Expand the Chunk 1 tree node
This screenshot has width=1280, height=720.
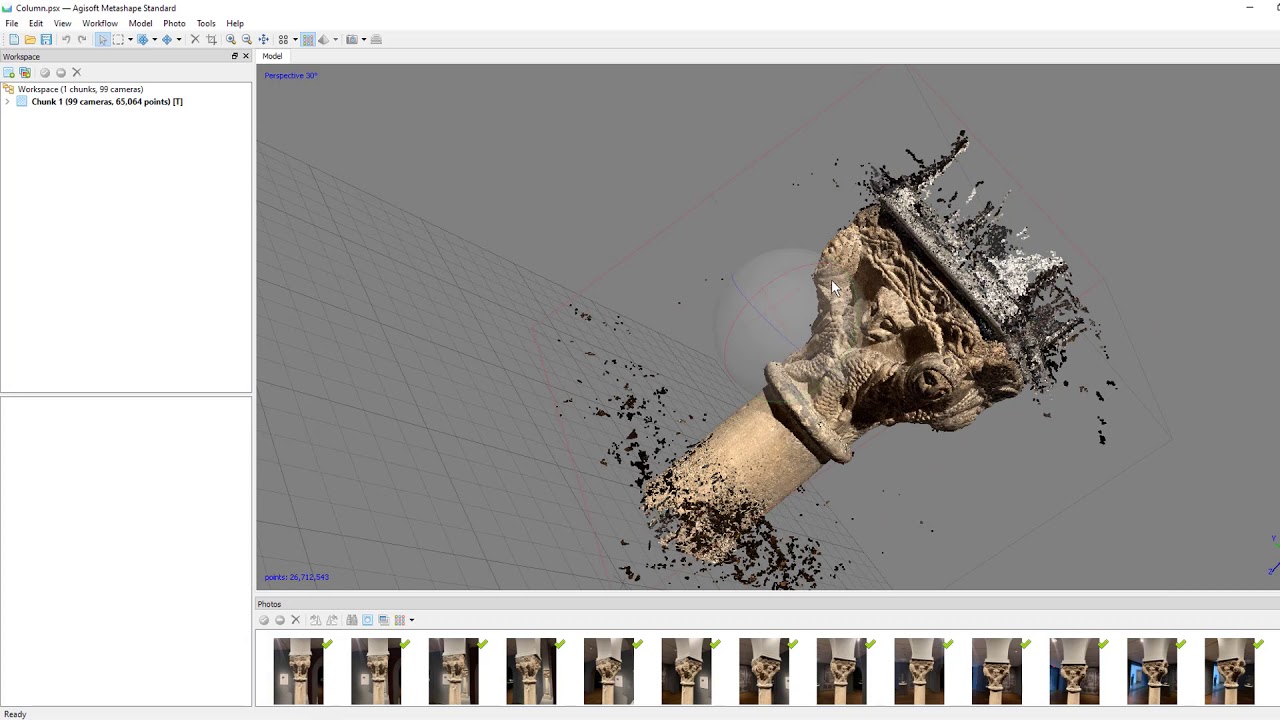pos(8,102)
